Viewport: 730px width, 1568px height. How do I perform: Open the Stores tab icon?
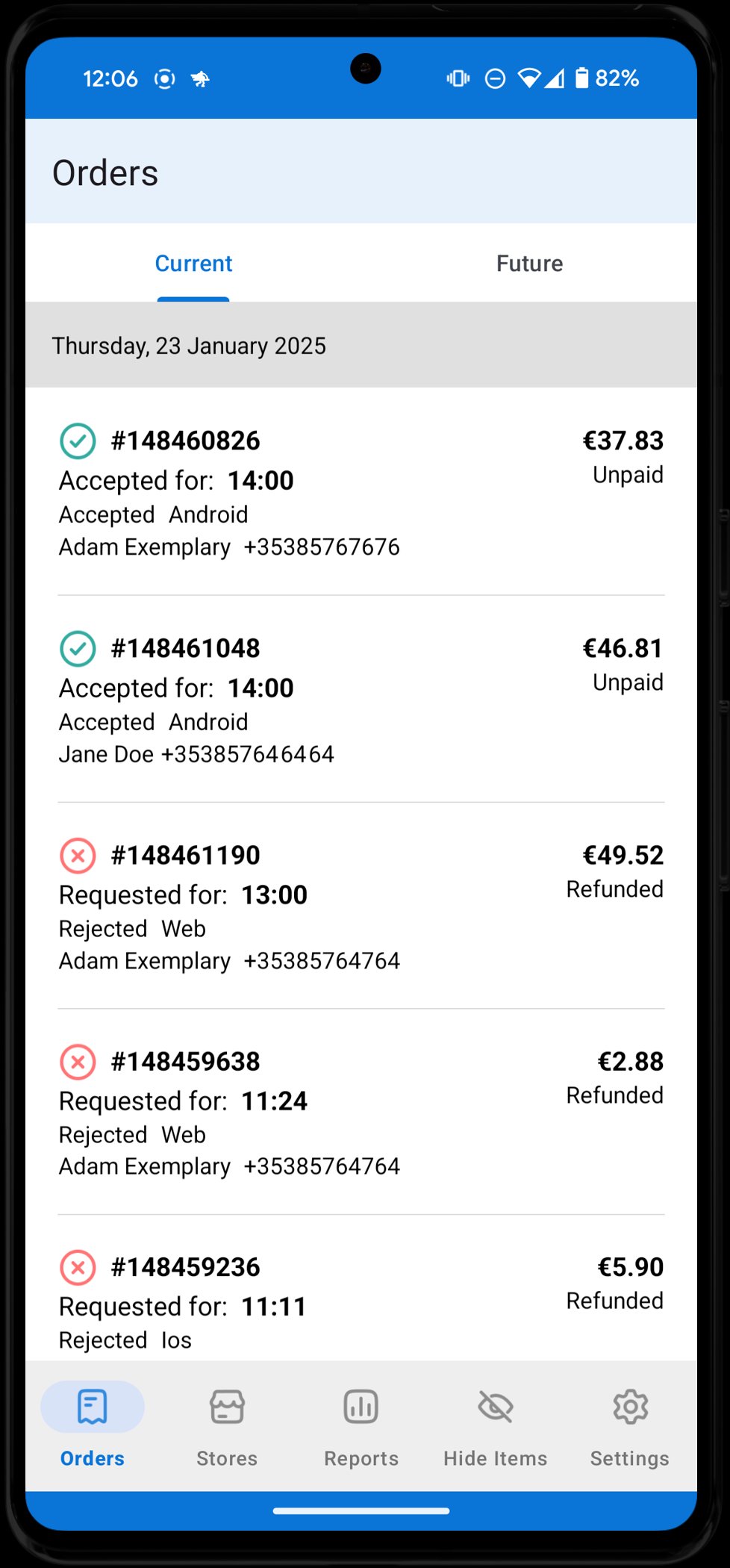tap(227, 1407)
